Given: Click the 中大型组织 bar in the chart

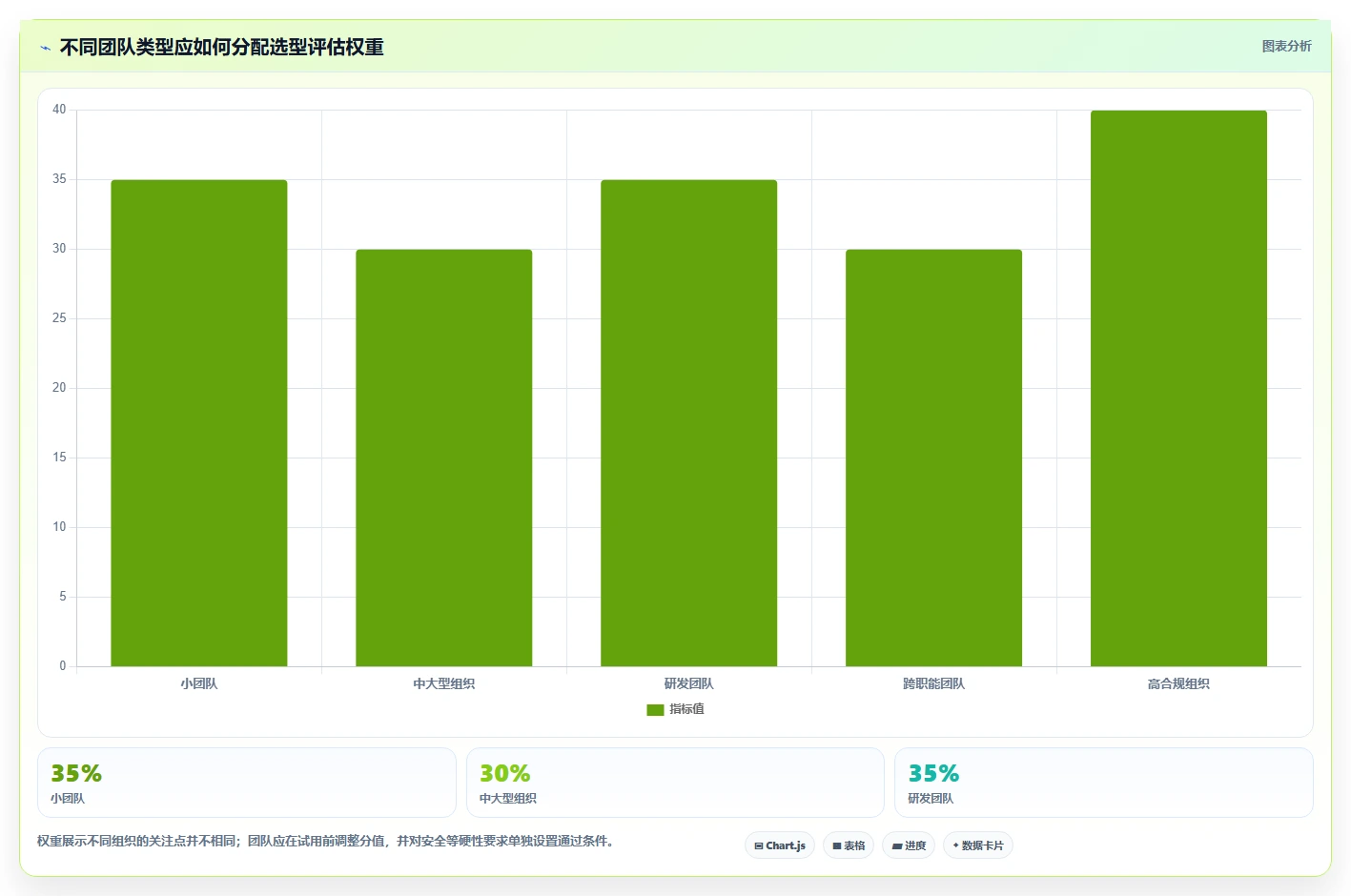Looking at the screenshot, I should (444, 458).
